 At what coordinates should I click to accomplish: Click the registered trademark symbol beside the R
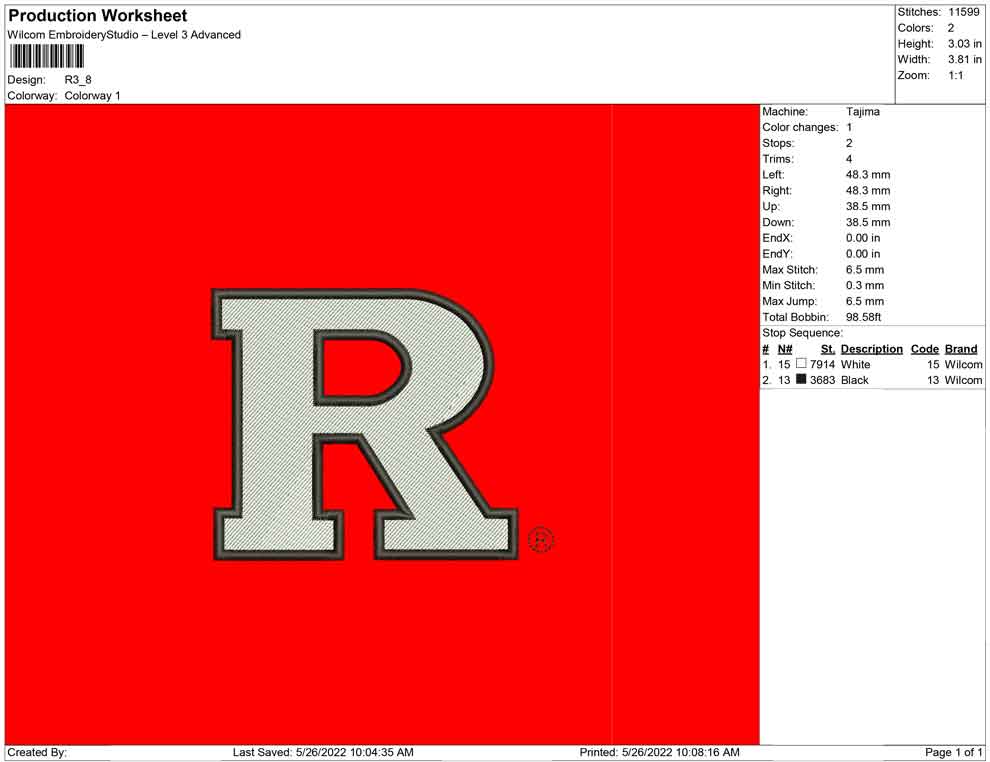pos(540,540)
